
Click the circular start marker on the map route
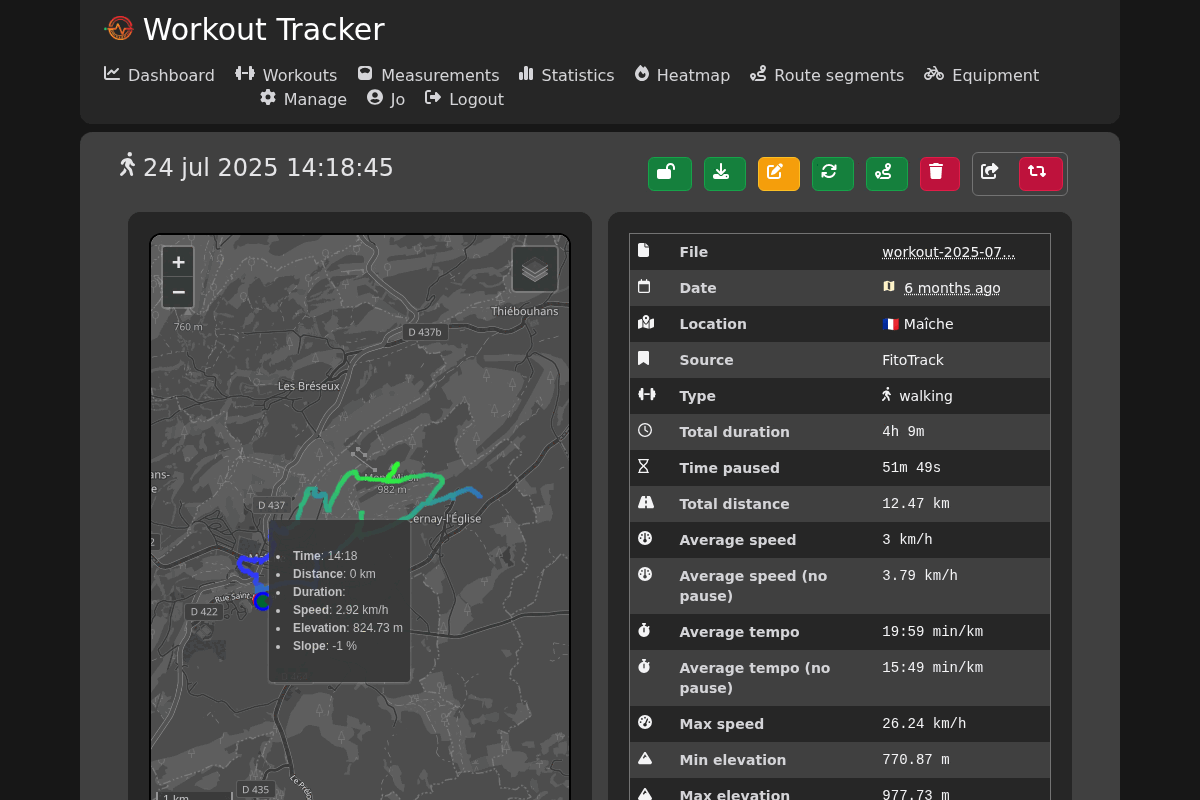262,601
